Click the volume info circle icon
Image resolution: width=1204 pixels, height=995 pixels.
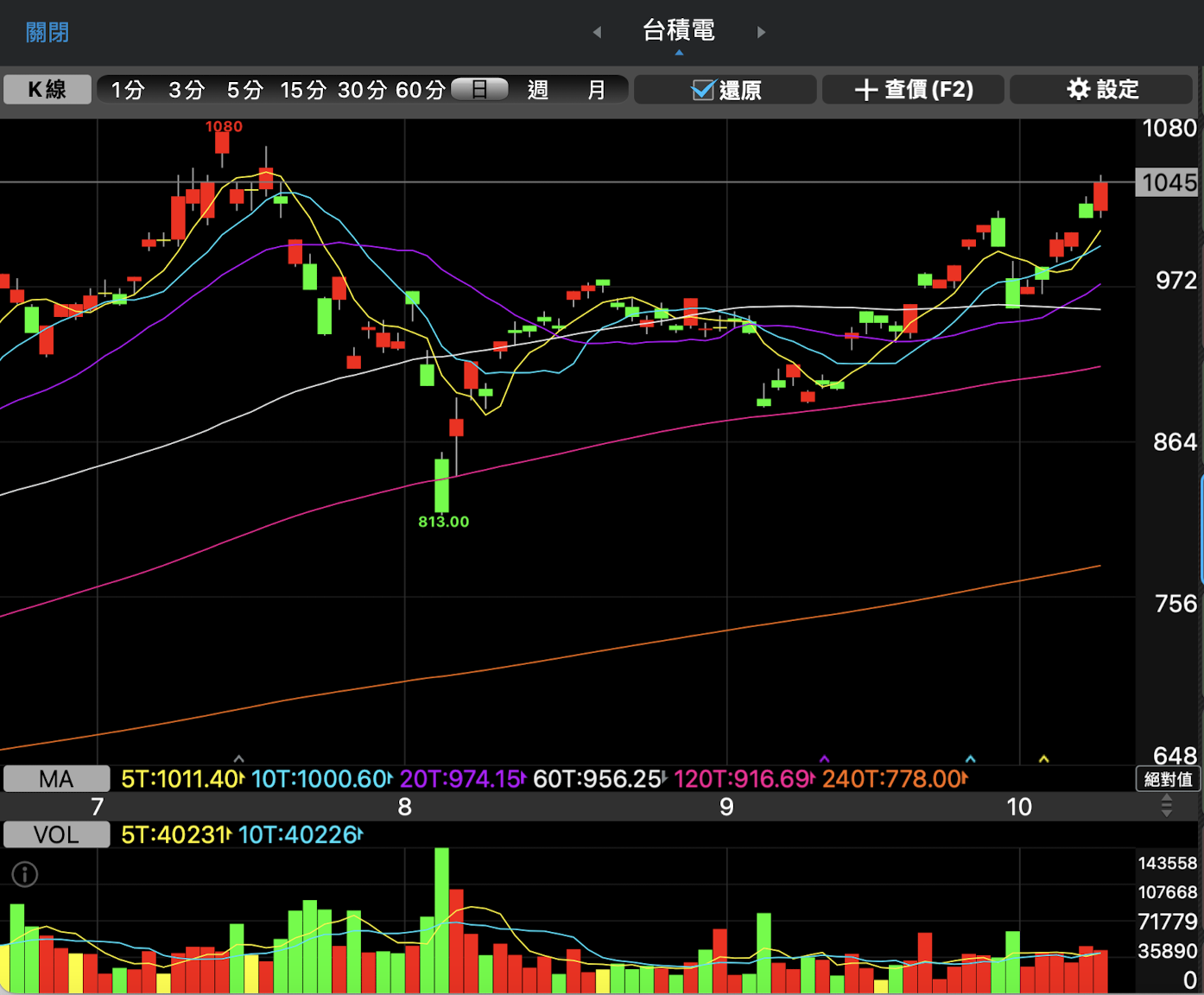tap(25, 874)
